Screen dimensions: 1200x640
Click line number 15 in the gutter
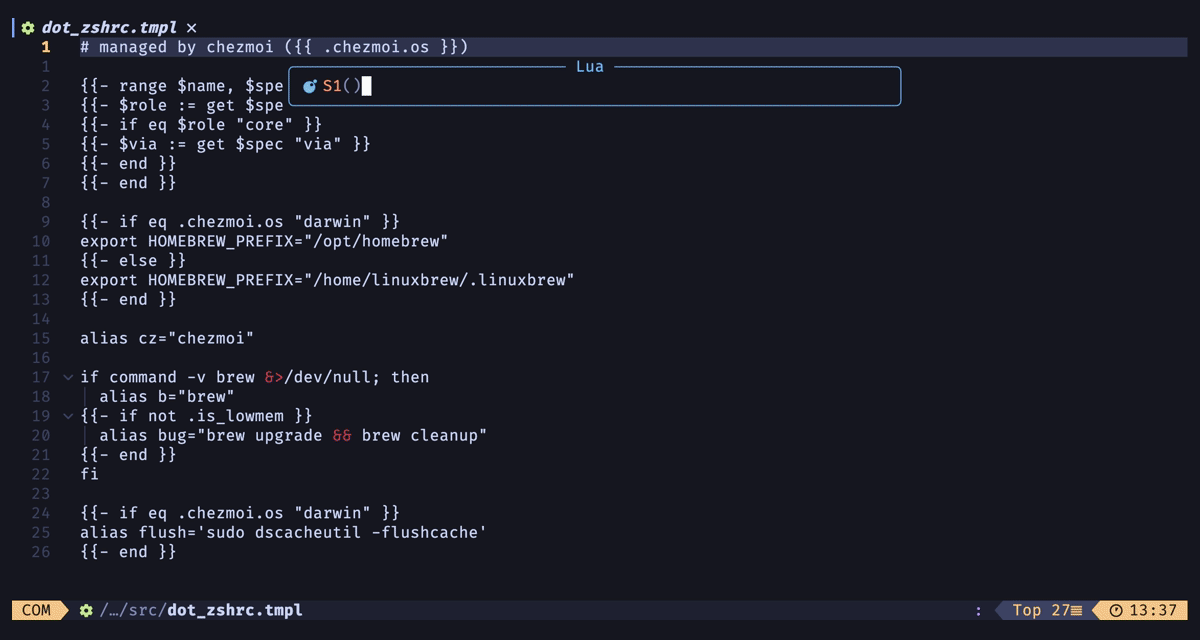40,338
